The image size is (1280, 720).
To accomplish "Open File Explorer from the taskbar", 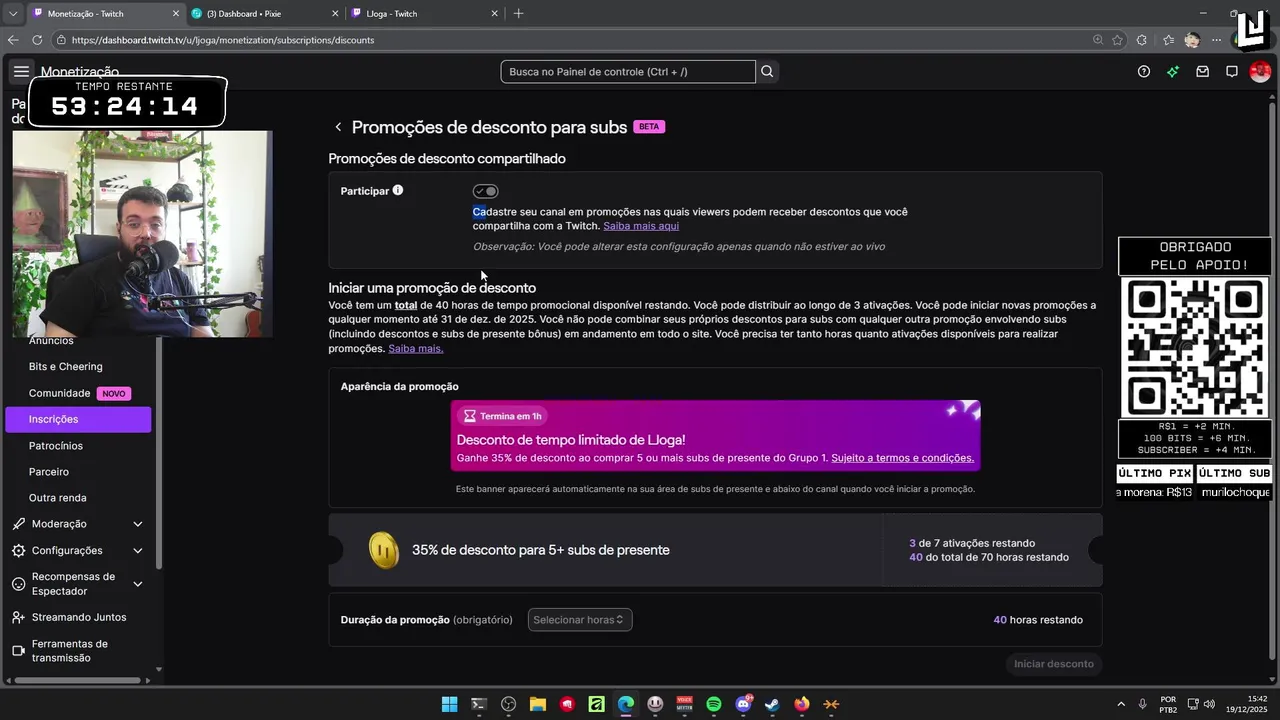I will (537, 704).
